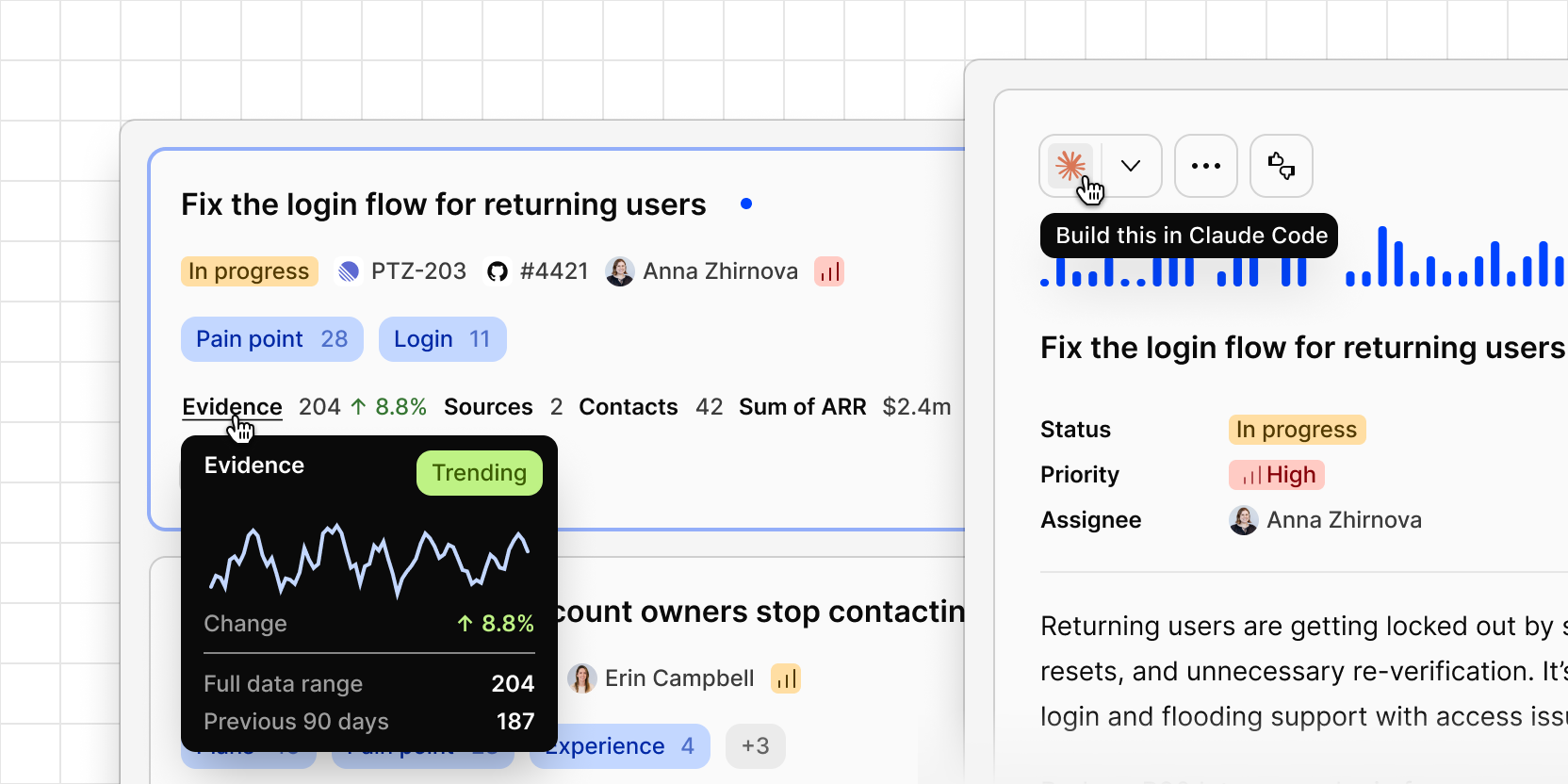Click the Evidence sparkline chart
Screen dimensions: 1568x784
(x=369, y=560)
